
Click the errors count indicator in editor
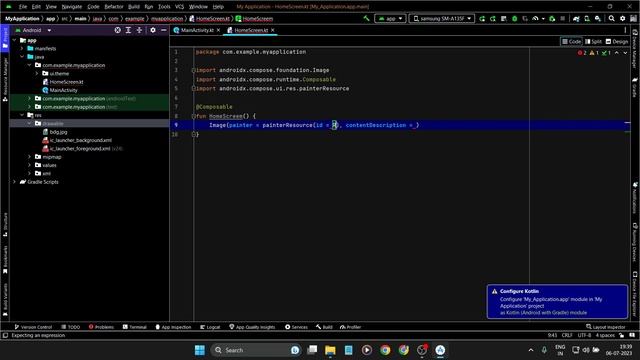pos(582,53)
